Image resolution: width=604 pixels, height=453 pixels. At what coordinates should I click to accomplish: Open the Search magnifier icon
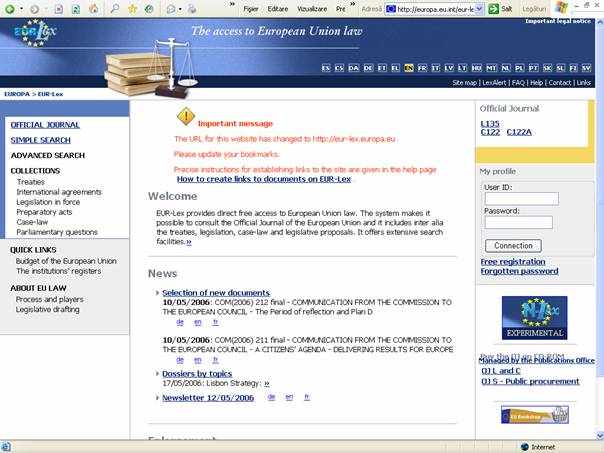tap(114, 8)
